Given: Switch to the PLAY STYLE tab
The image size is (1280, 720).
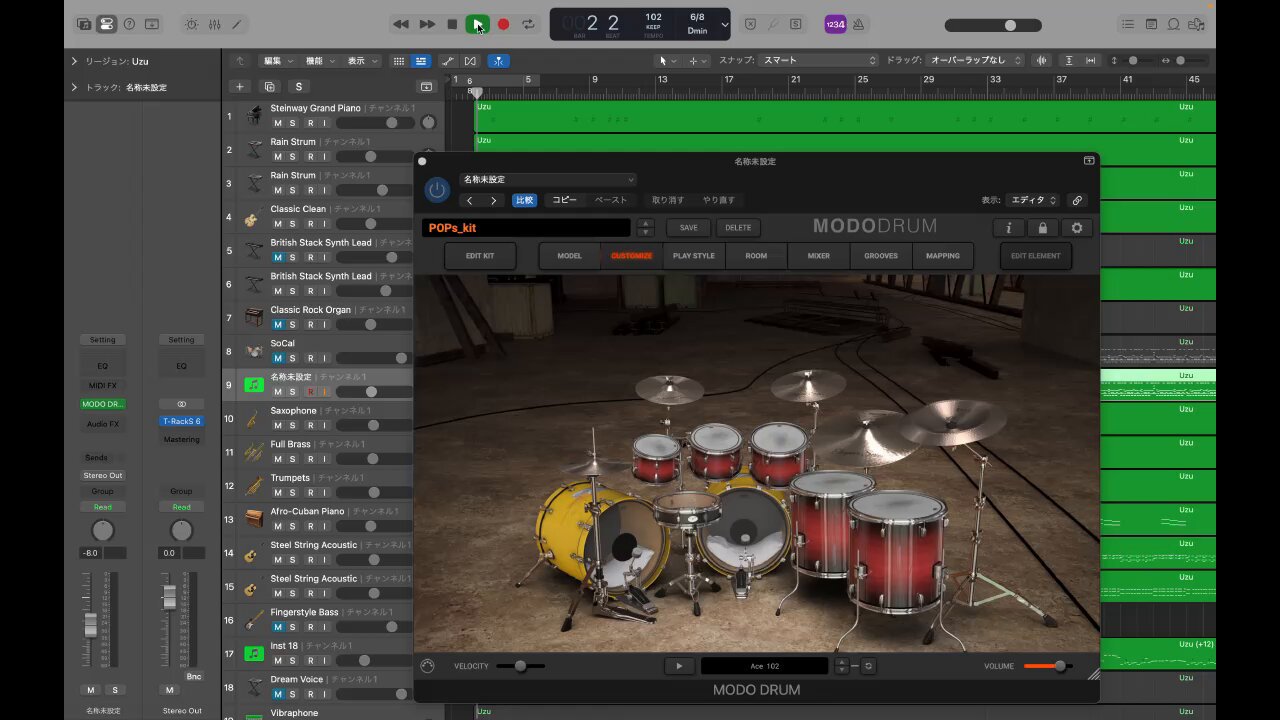Looking at the screenshot, I should (694, 256).
